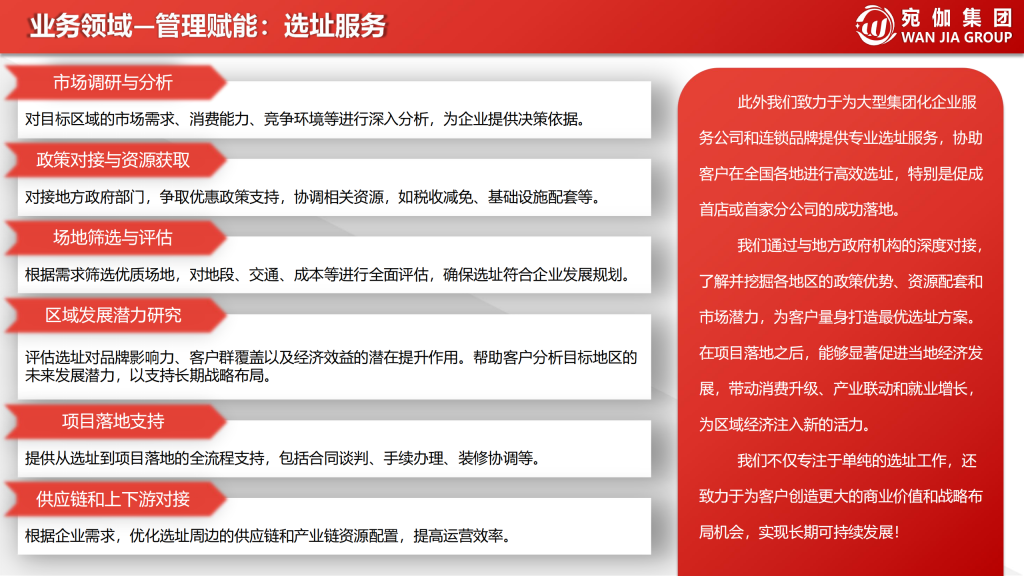
Task: Expand the 区域发展潜力研究 section details
Action: pyautogui.click(x=115, y=313)
